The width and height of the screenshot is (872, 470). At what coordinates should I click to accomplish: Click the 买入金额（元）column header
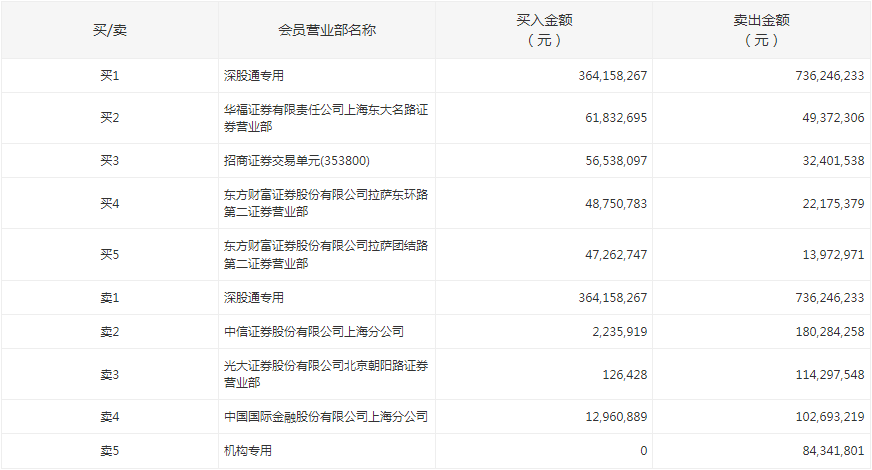544,30
